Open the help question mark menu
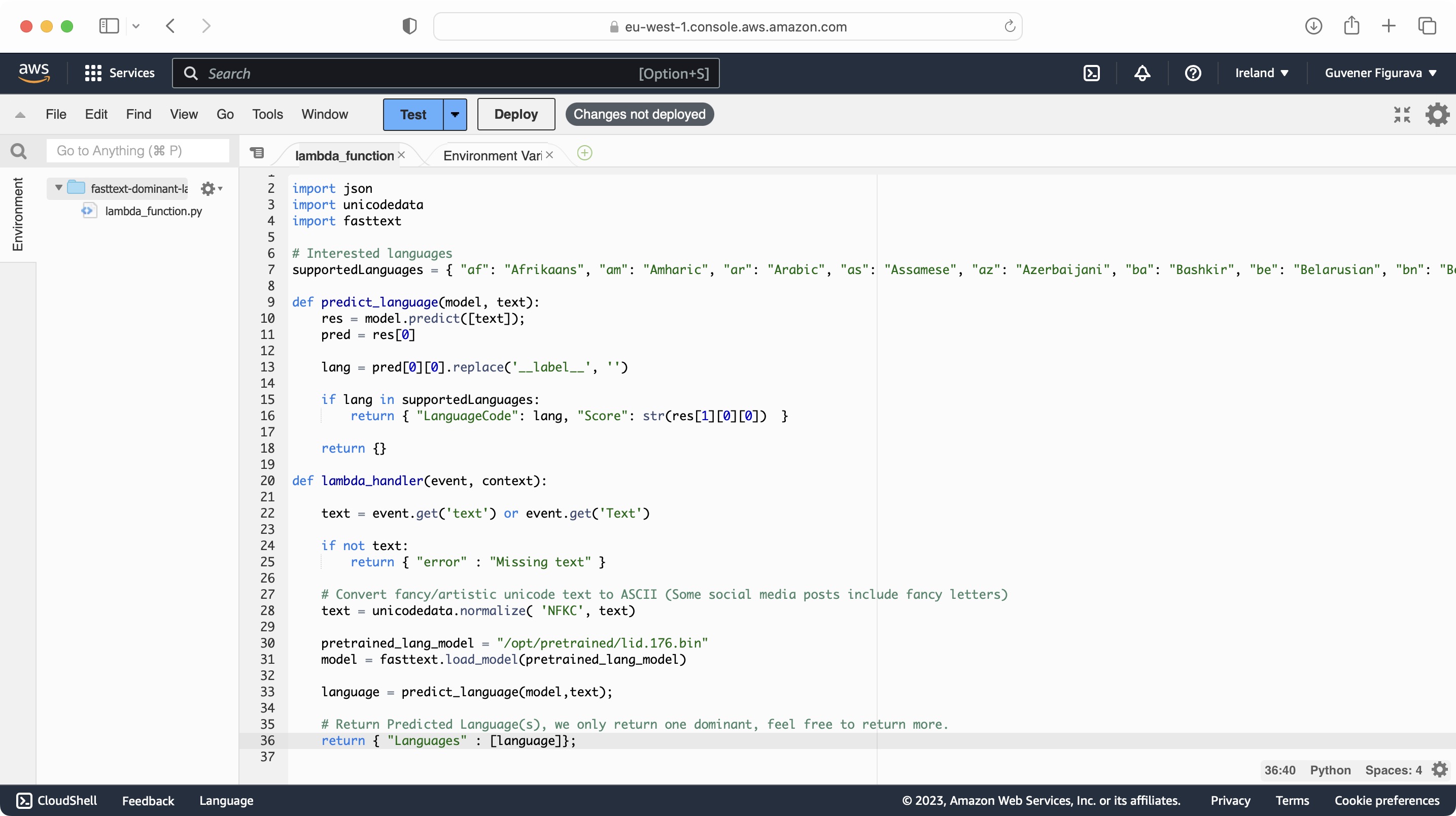This screenshot has height=816, width=1456. (1193, 73)
